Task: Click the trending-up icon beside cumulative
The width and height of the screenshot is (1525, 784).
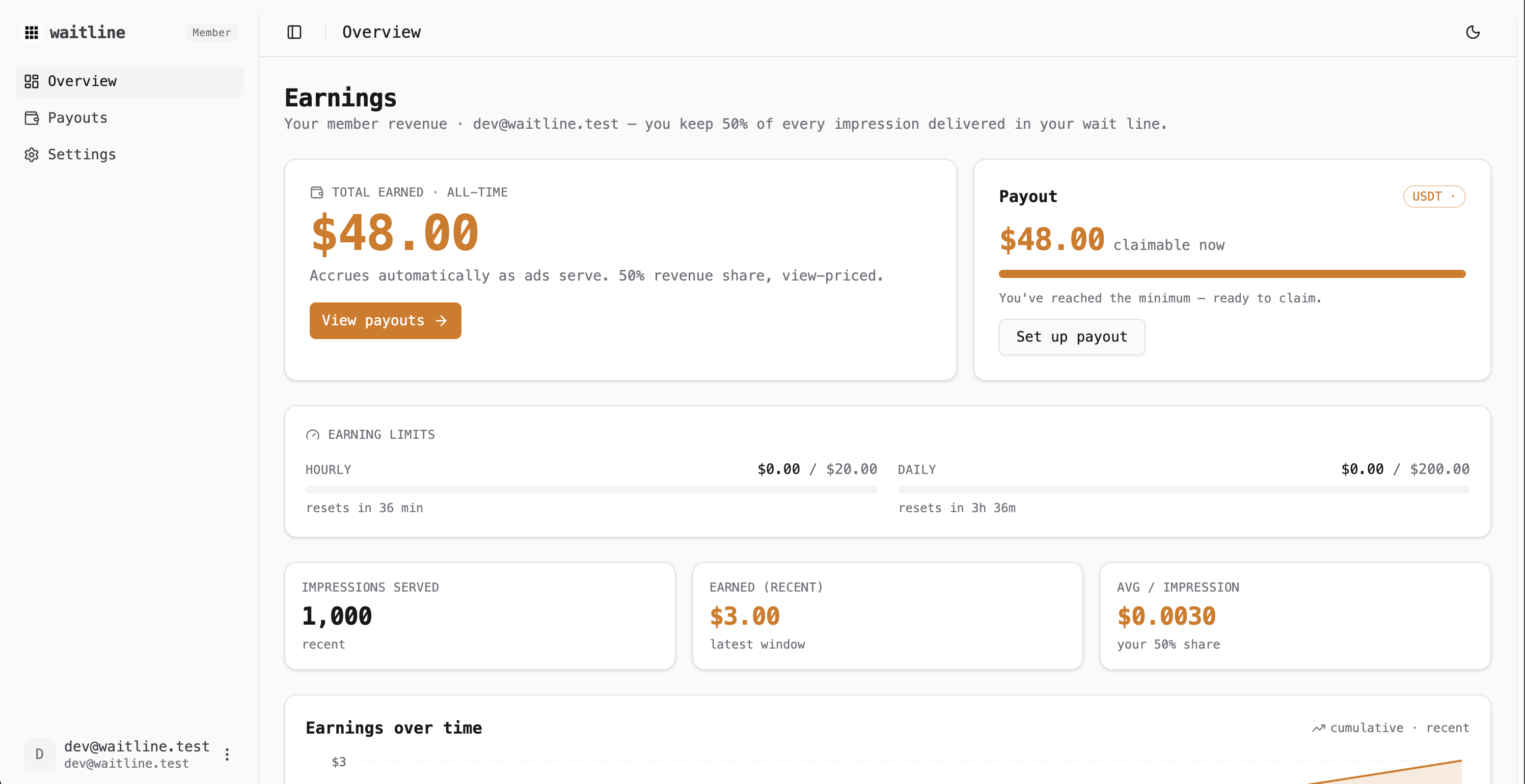Action: [x=1318, y=728]
